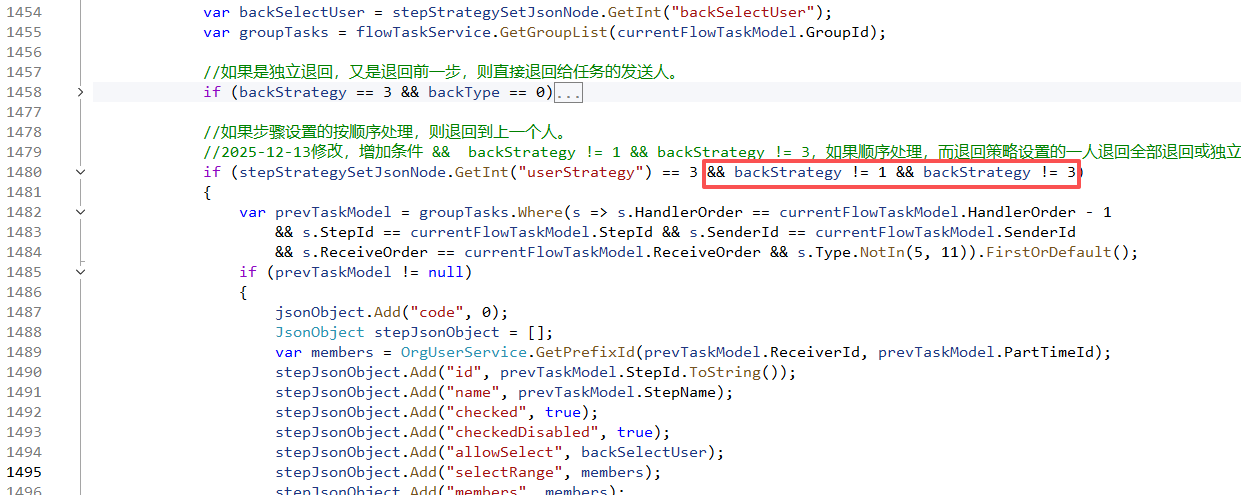The height and width of the screenshot is (495, 1241).
Task: Expand the collapsed block at line 1458
Action: pos(81,92)
